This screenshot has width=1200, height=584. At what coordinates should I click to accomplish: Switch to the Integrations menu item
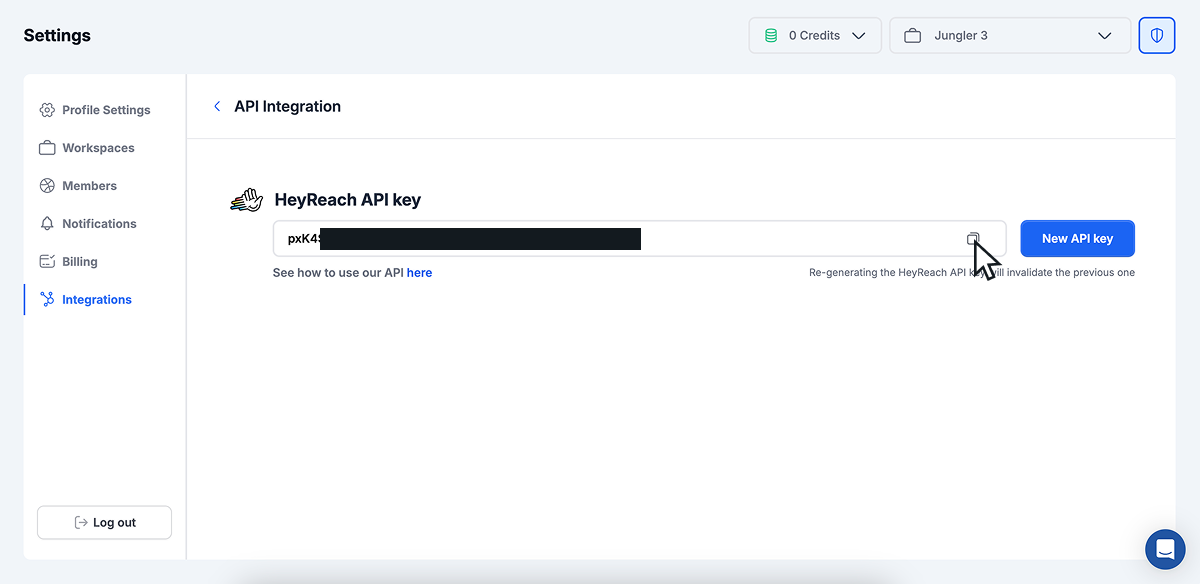click(98, 299)
